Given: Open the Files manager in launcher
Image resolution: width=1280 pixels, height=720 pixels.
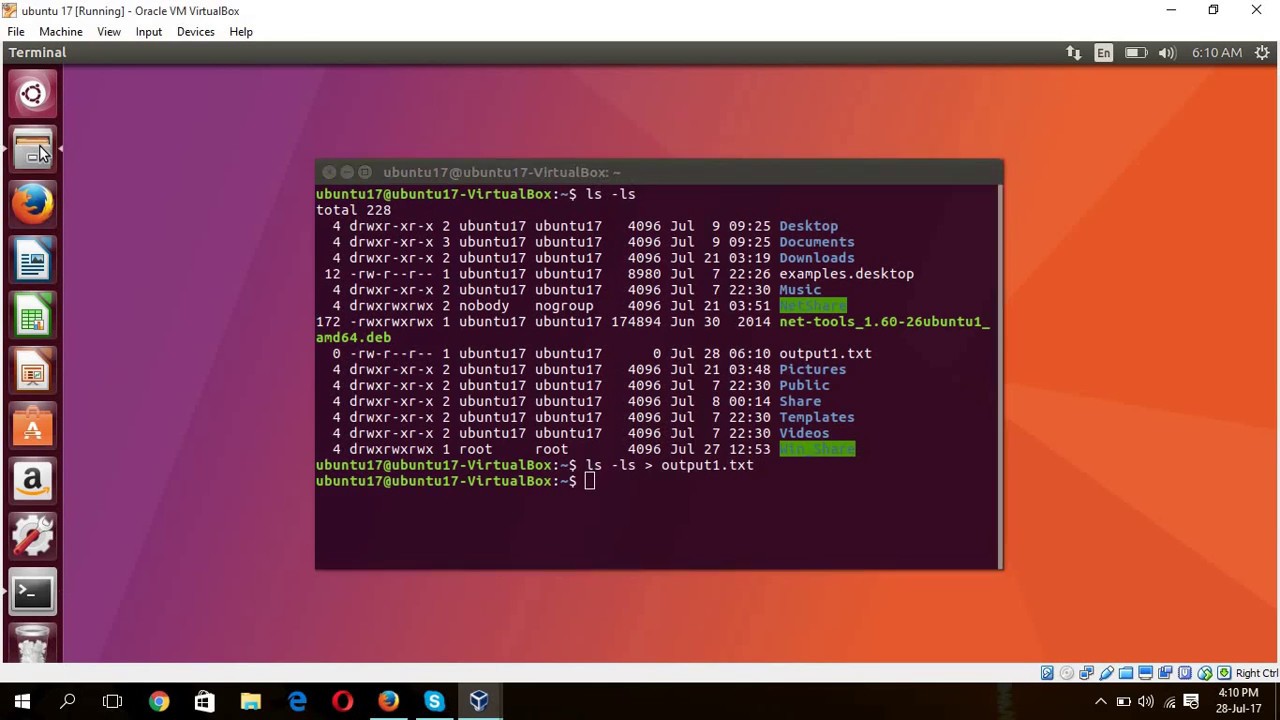Looking at the screenshot, I should coord(32,150).
